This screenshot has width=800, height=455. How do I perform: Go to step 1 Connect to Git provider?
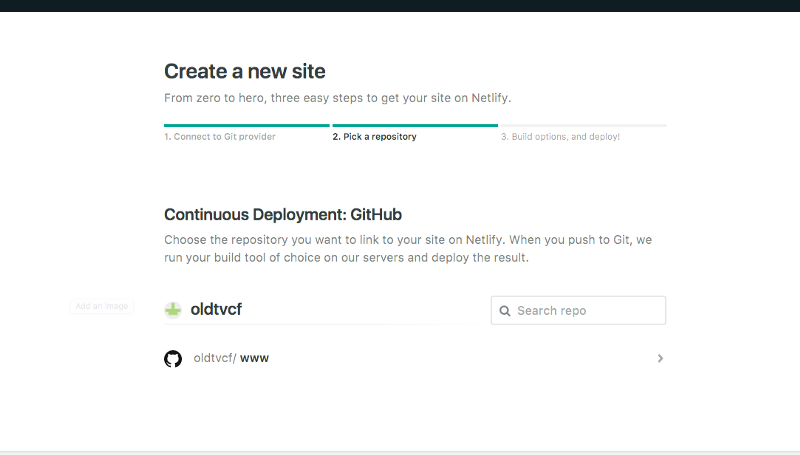point(220,137)
